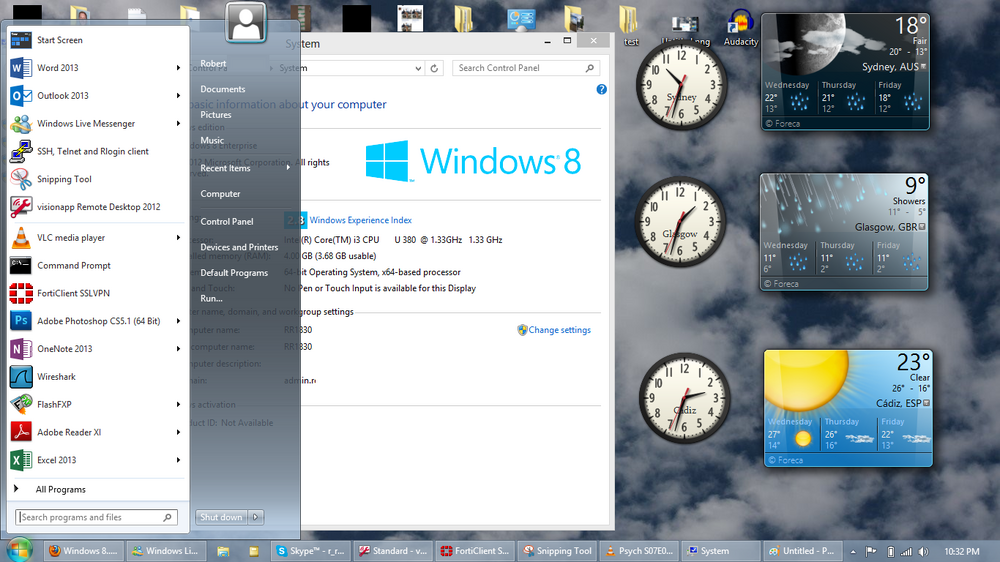Click the Glasgow weather gadget
The height and width of the screenshot is (562, 1000).
click(844, 232)
